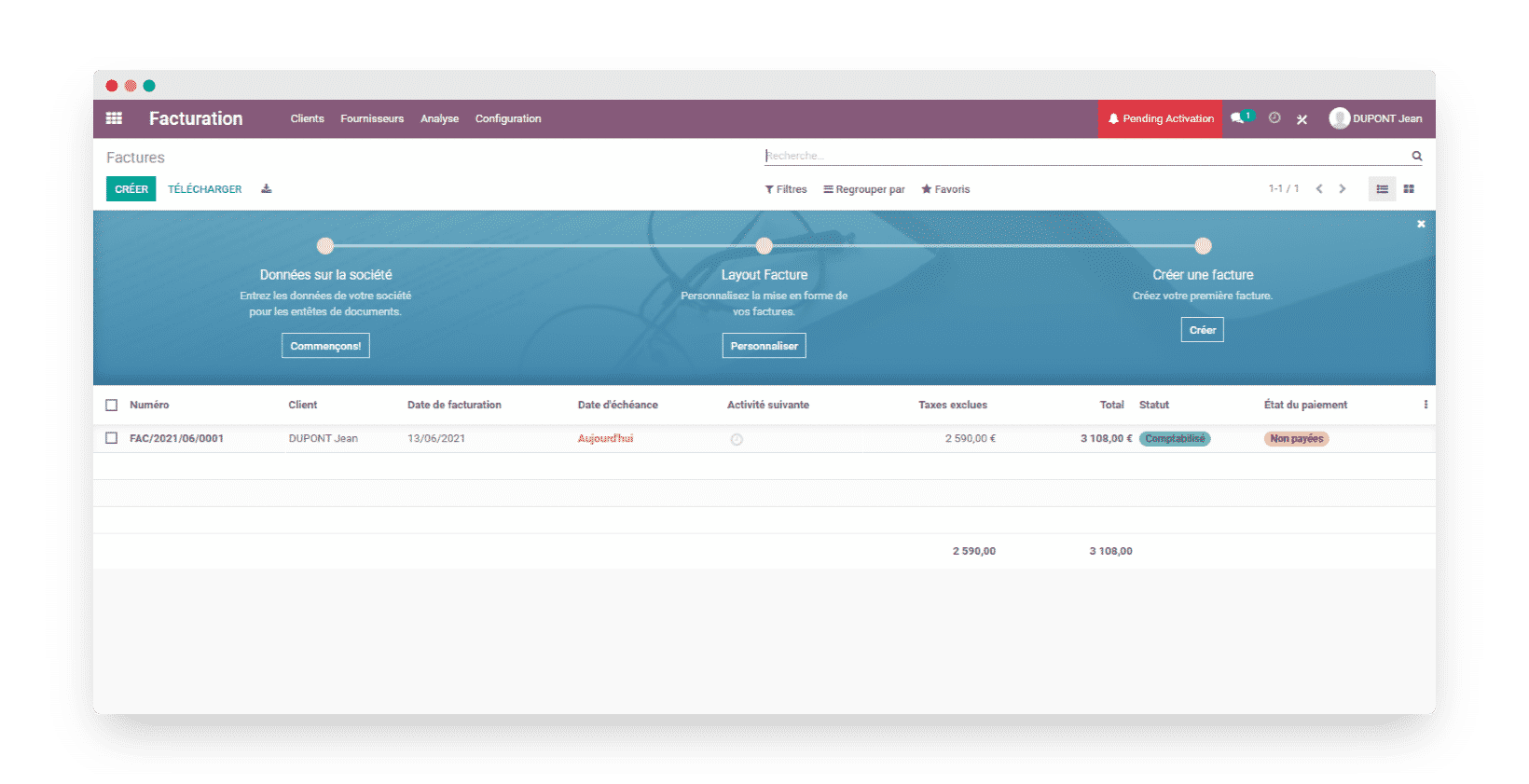Go to next page arrow
The width and height of the screenshot is (1529, 784).
pos(1343,188)
